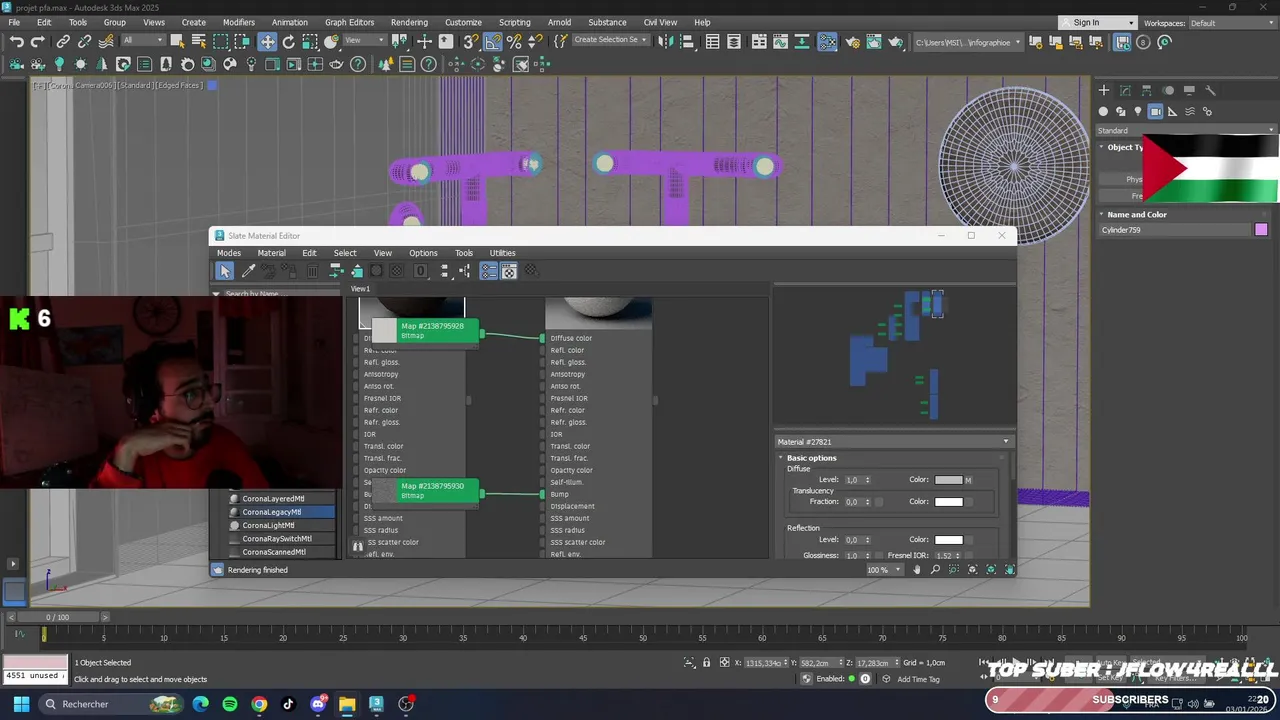Open the project path dropdown
Screen dimensions: 1280x720
(969, 42)
